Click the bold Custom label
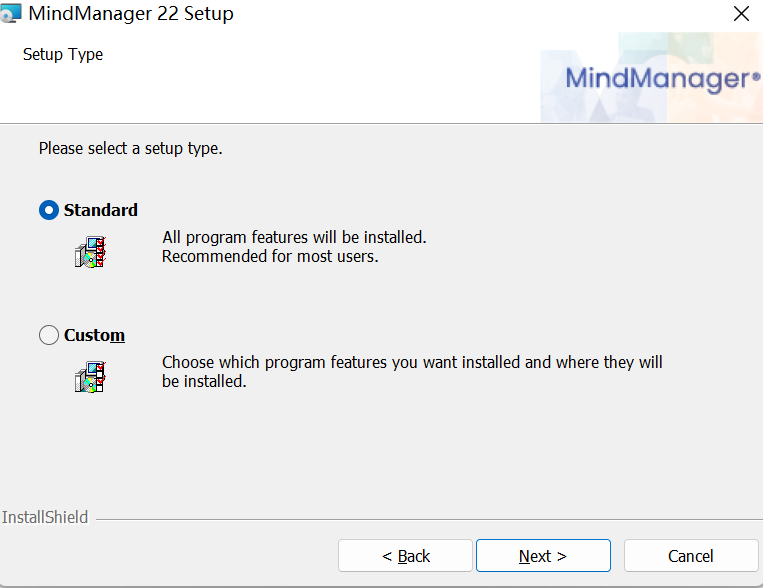Screen dimensions: 763x588 click(94, 336)
